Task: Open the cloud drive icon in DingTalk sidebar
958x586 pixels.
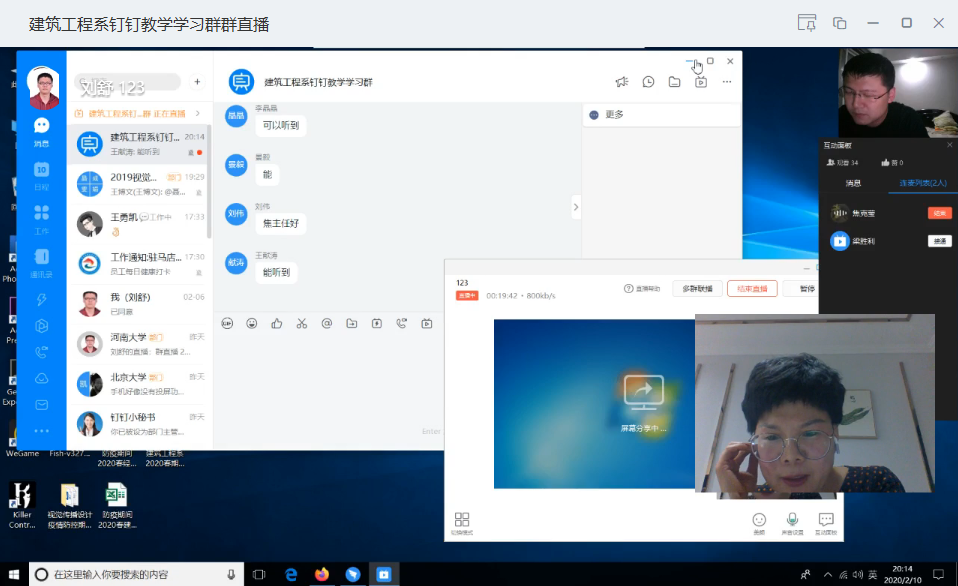Action: 42,378
